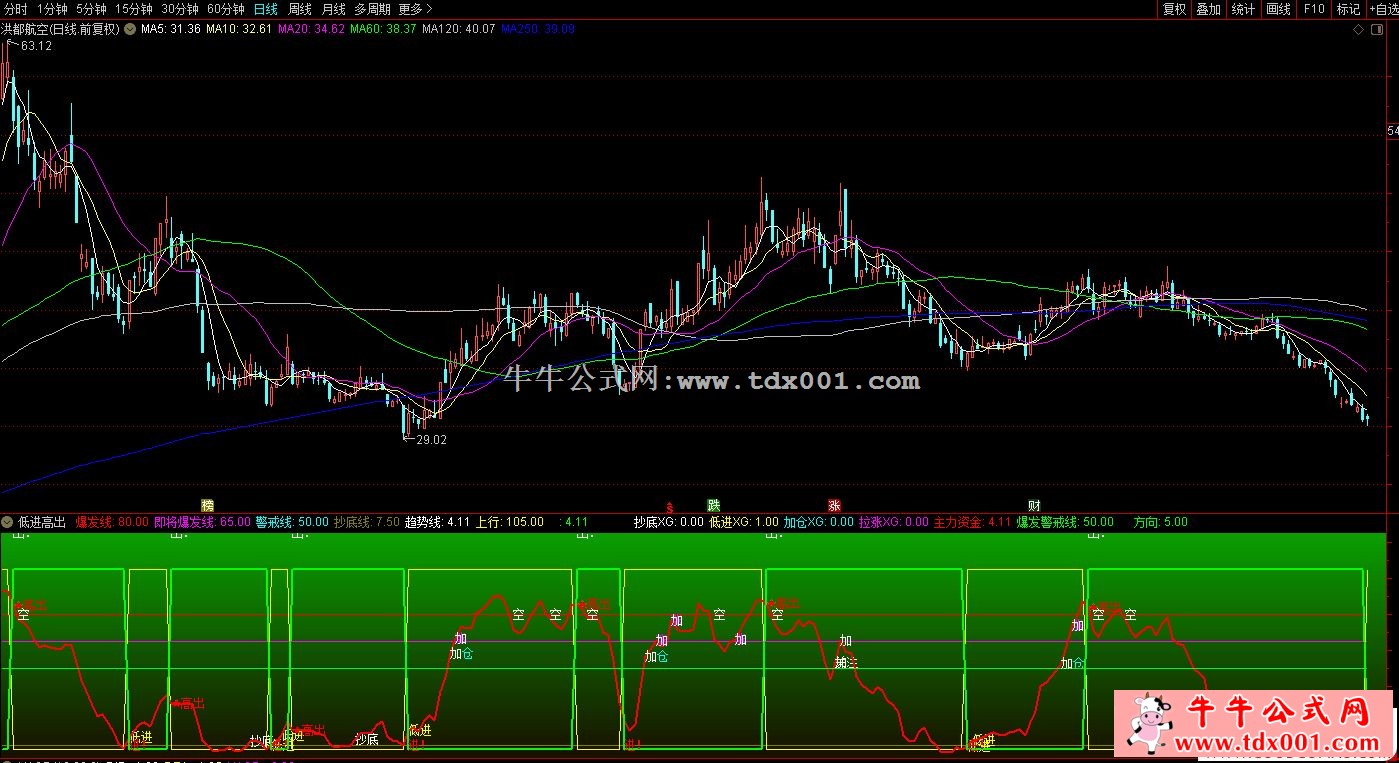
Task: Click the 洪都航空(日线 前复权) title
Action: [x=61, y=30]
